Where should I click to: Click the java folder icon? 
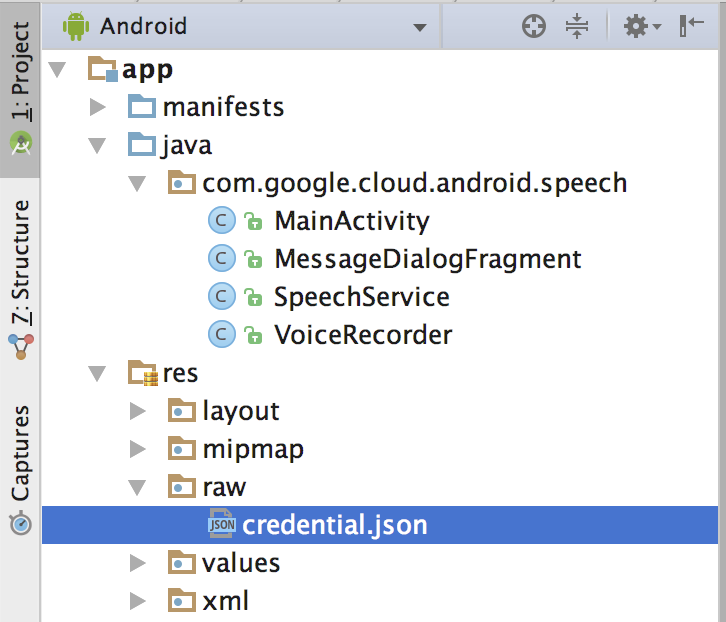tap(142, 144)
